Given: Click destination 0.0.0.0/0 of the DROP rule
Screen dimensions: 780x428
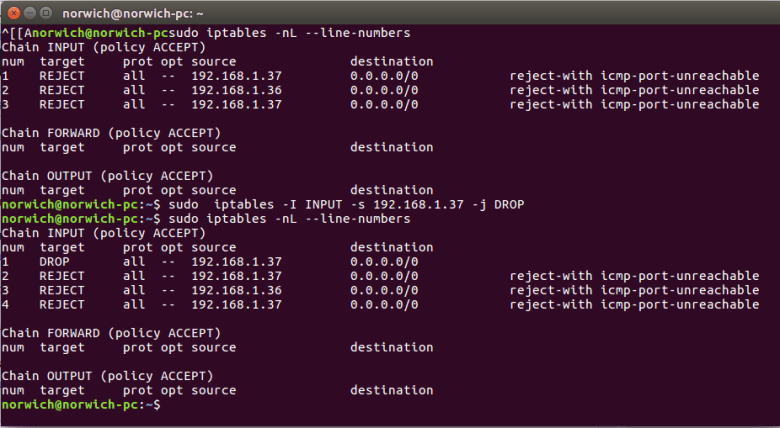Looking at the screenshot, I should [x=384, y=262].
